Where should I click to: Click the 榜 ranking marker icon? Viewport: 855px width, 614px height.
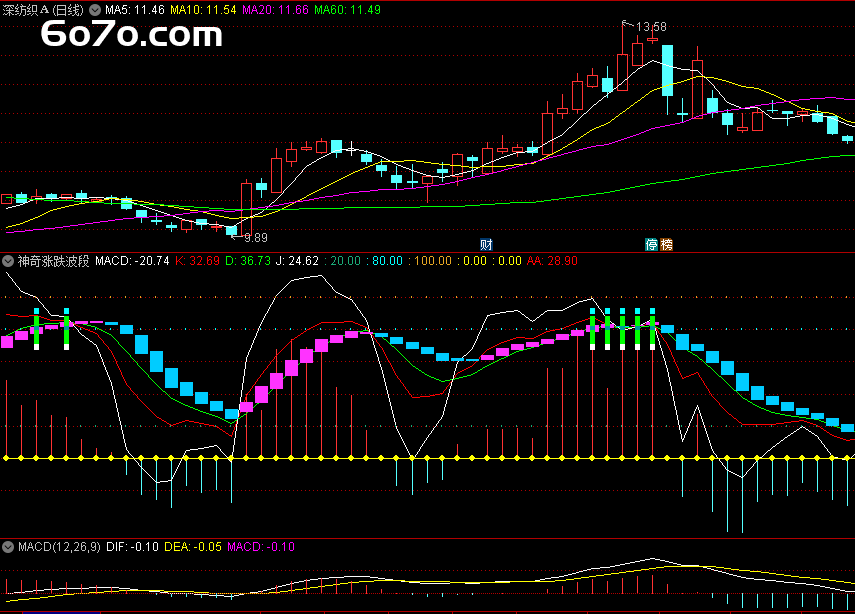click(x=666, y=244)
